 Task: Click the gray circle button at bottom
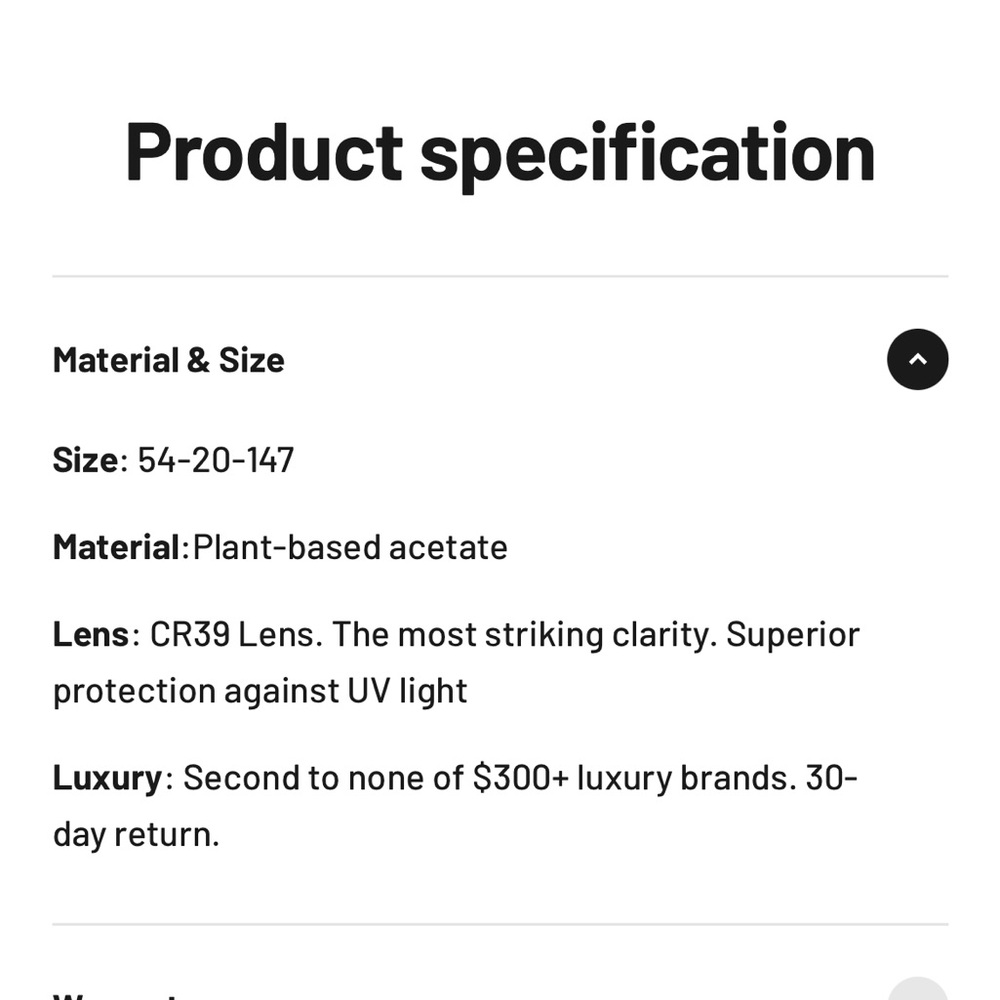pyautogui.click(x=917, y=992)
